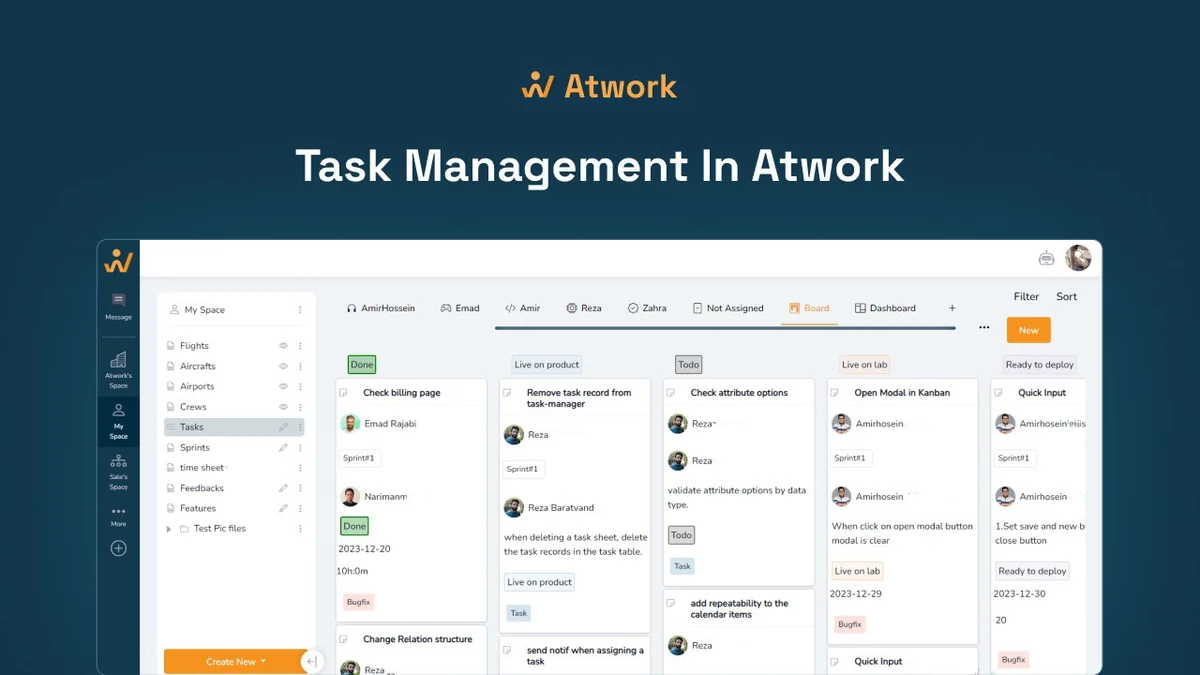Toggle eye icon next to Flights
1200x675 pixels.
283,346
